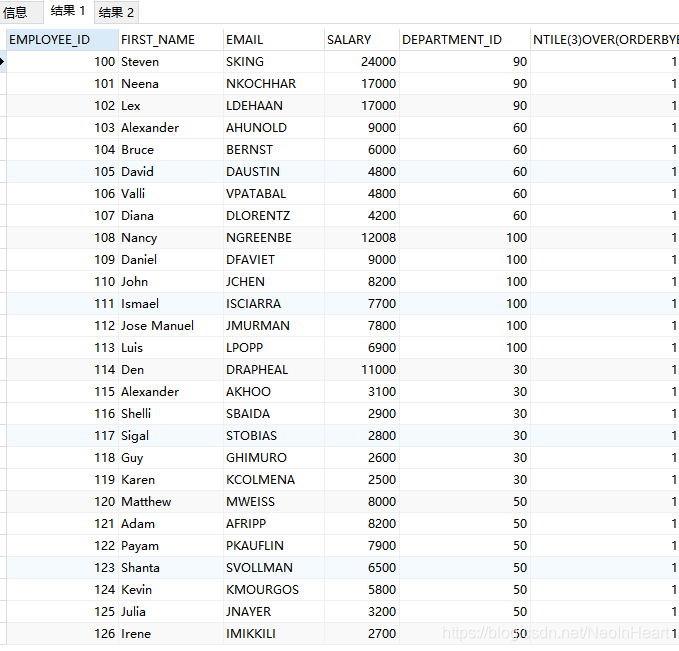
Task: Click the first name Irene
Action: [x=171, y=634]
